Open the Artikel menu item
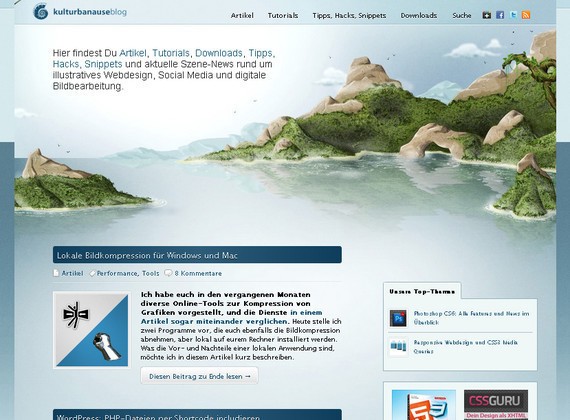Screen dimensions: 570x420 click(242, 16)
